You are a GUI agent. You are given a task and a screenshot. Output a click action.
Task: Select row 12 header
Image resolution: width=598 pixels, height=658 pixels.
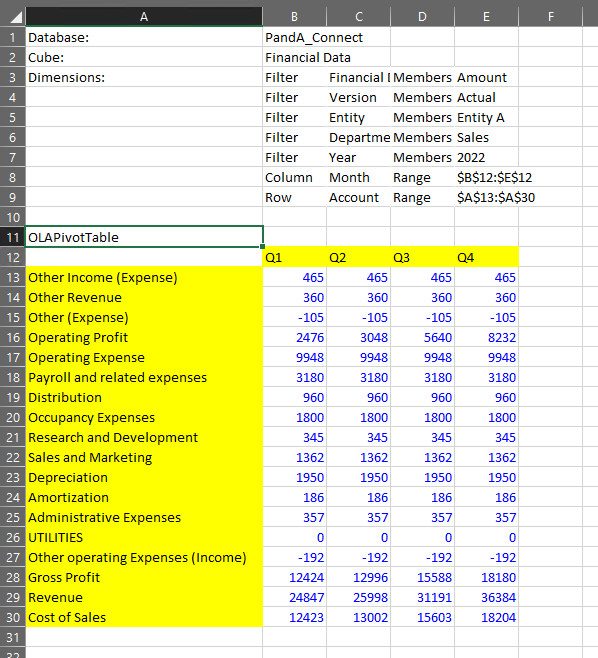13,257
